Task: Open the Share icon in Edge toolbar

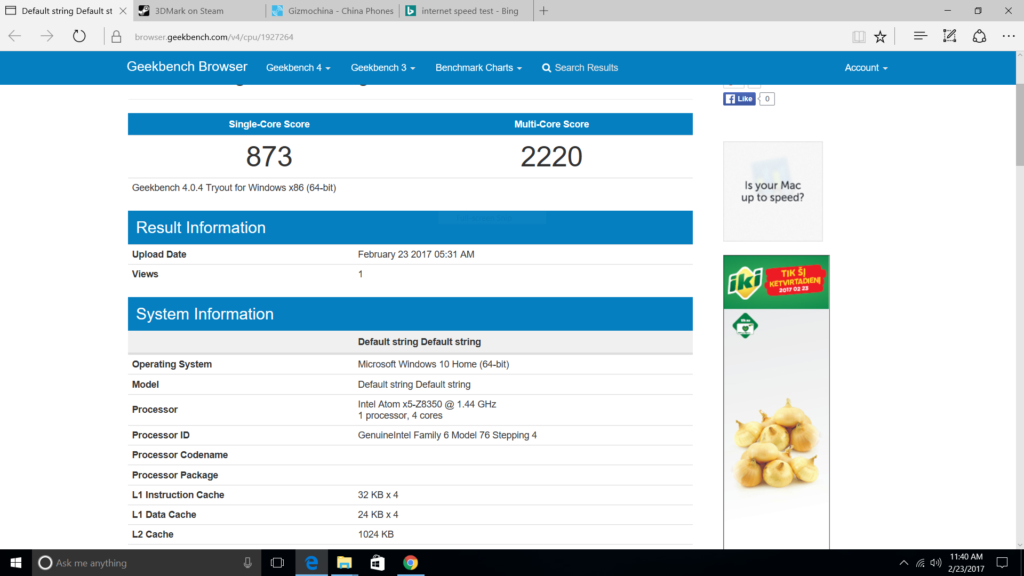Action: pyautogui.click(x=979, y=37)
